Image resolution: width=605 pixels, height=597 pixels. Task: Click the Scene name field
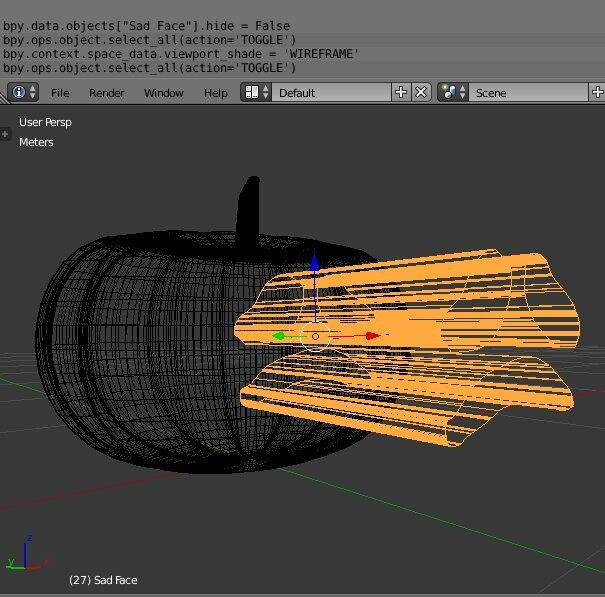[x=528, y=93]
